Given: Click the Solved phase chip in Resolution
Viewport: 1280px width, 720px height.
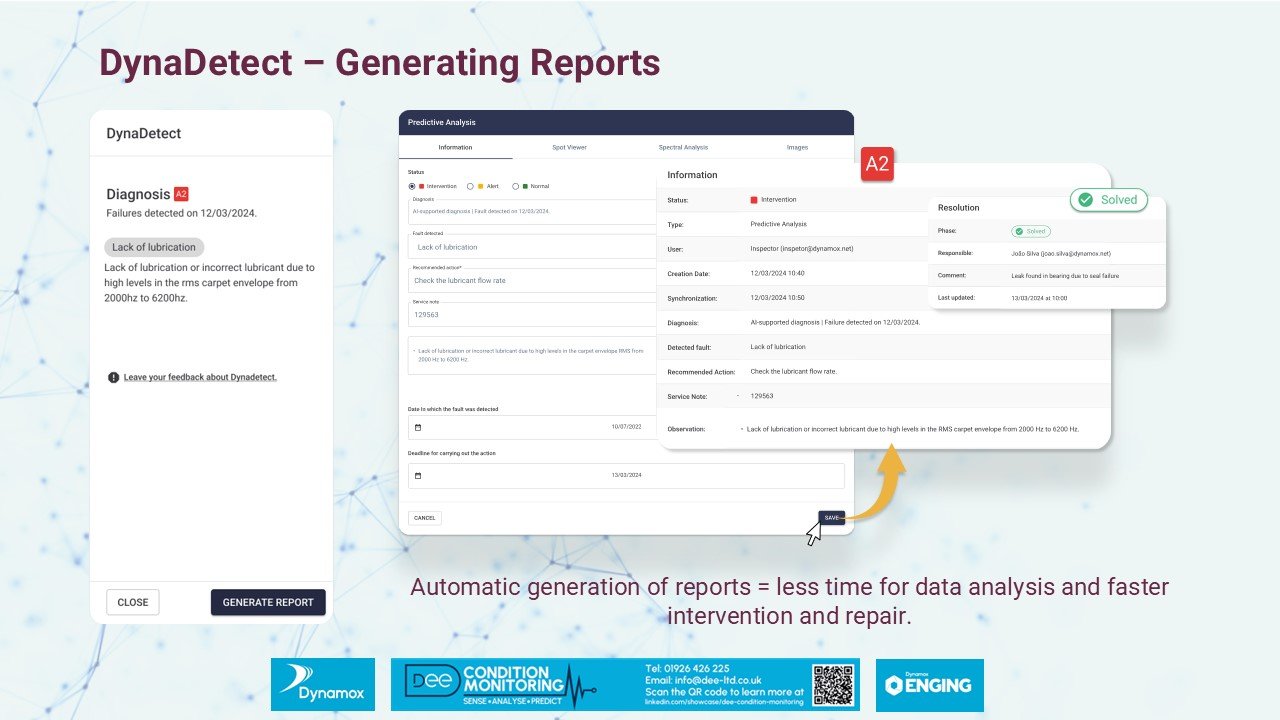Looking at the screenshot, I should point(1031,231).
